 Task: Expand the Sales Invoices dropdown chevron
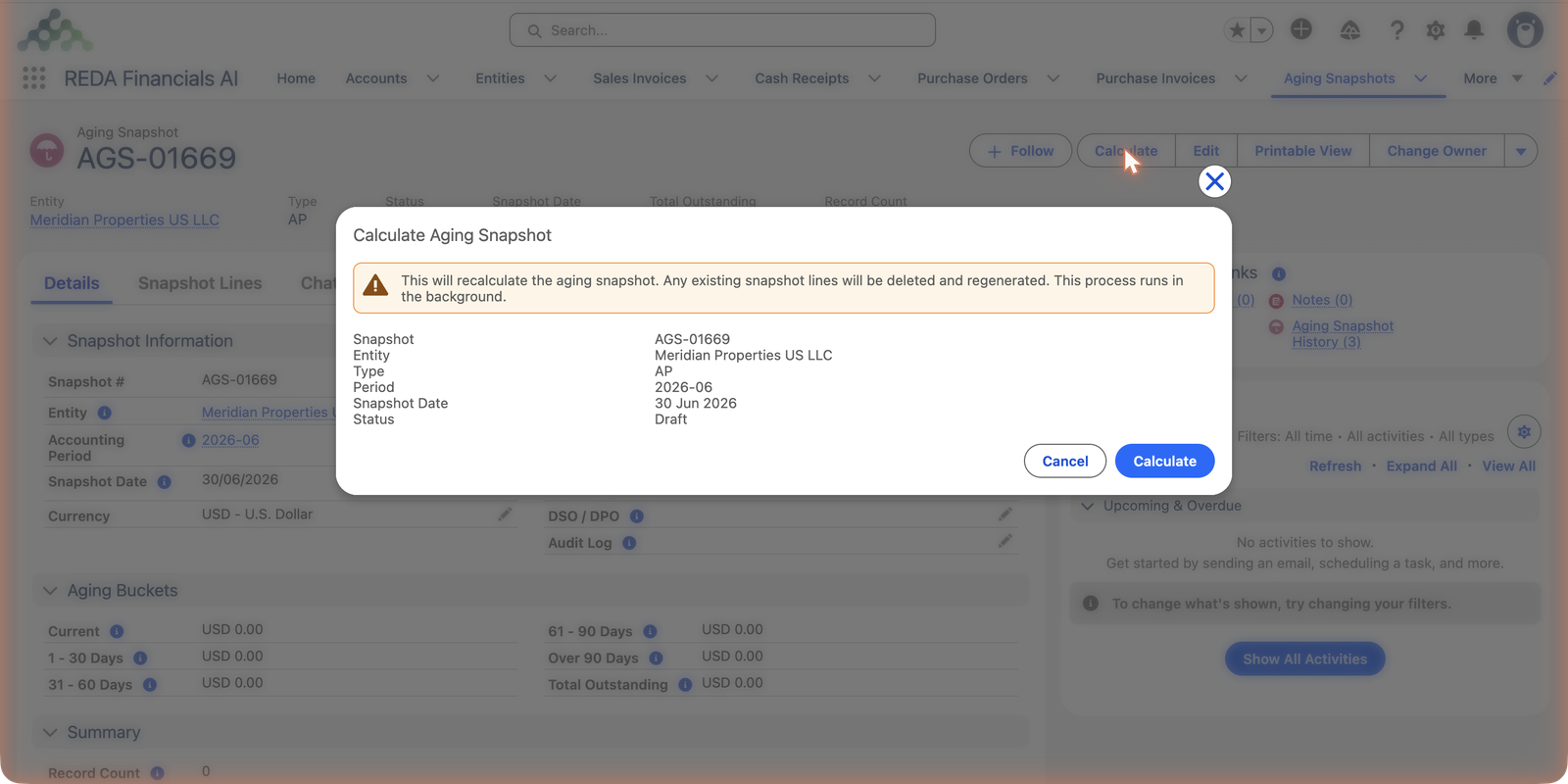click(712, 78)
